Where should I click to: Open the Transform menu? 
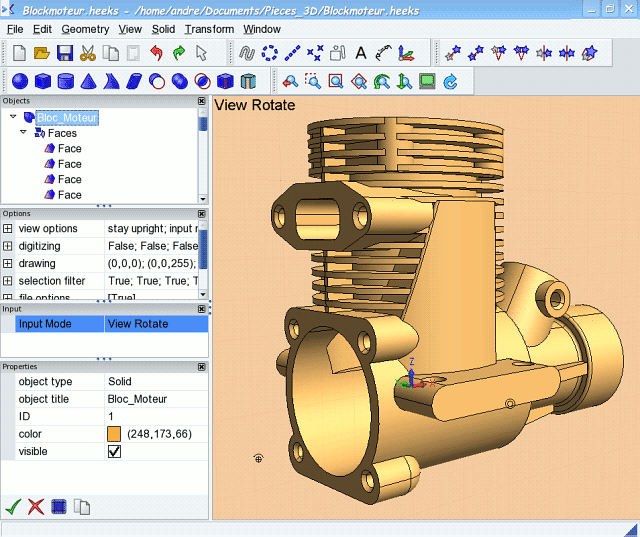[x=209, y=29]
